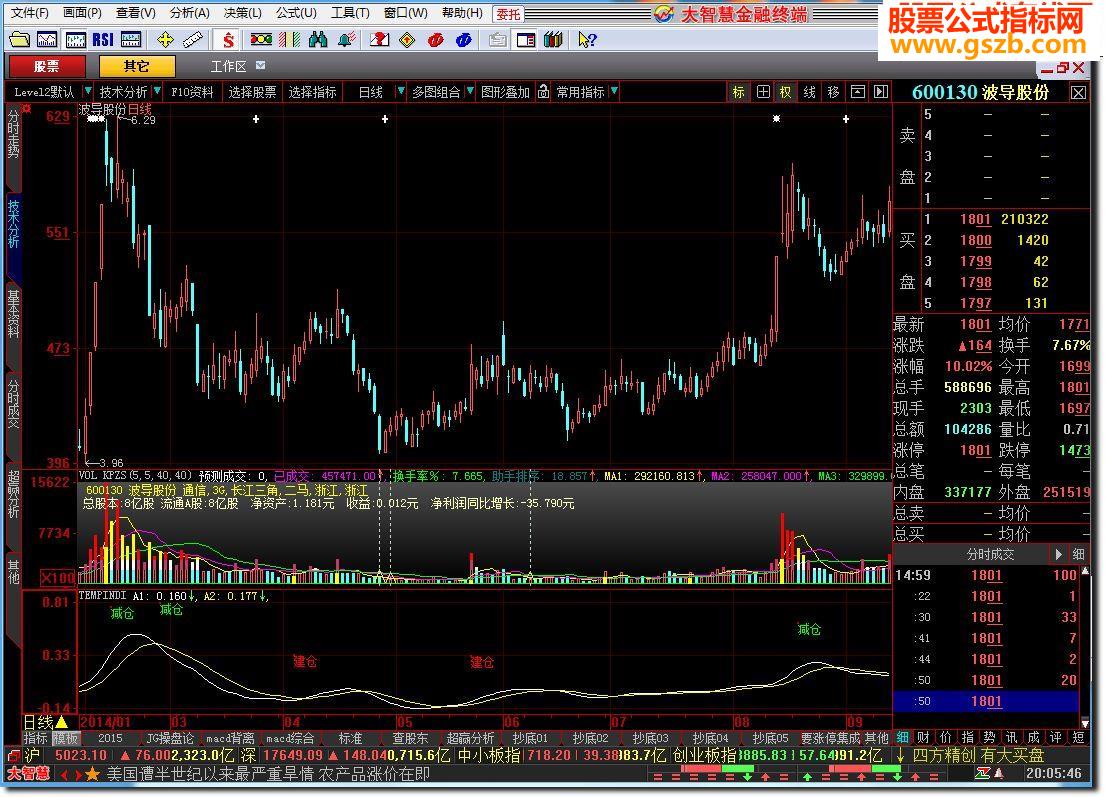Click the grid 田 chart icon
This screenshot has width=1105, height=797.
(763, 92)
